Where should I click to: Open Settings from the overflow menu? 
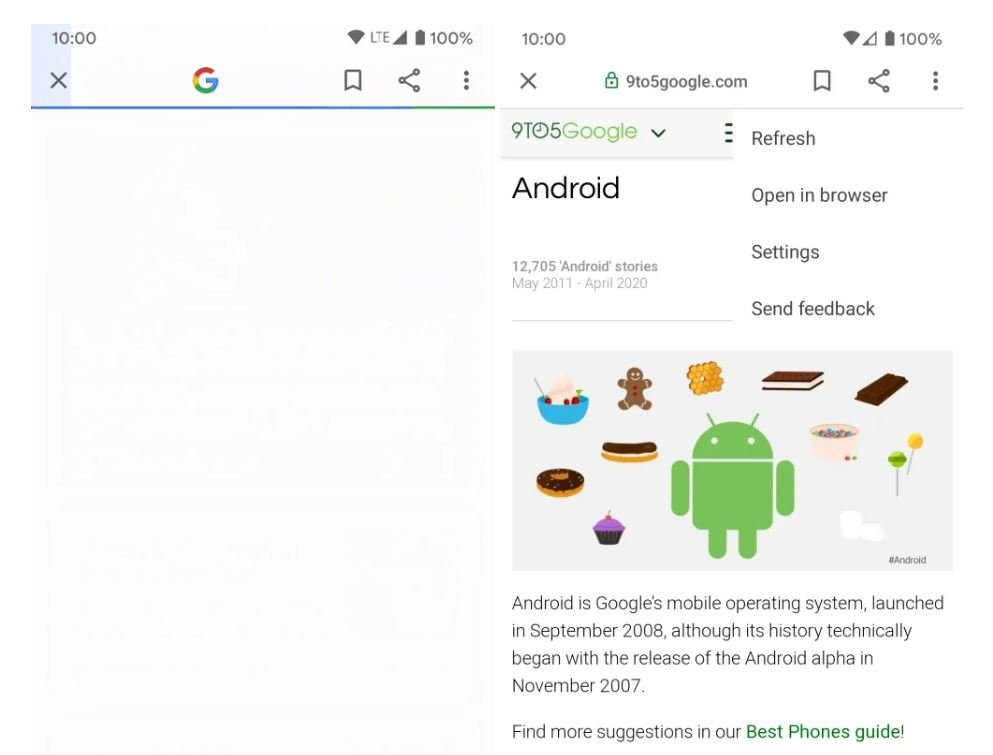785,252
